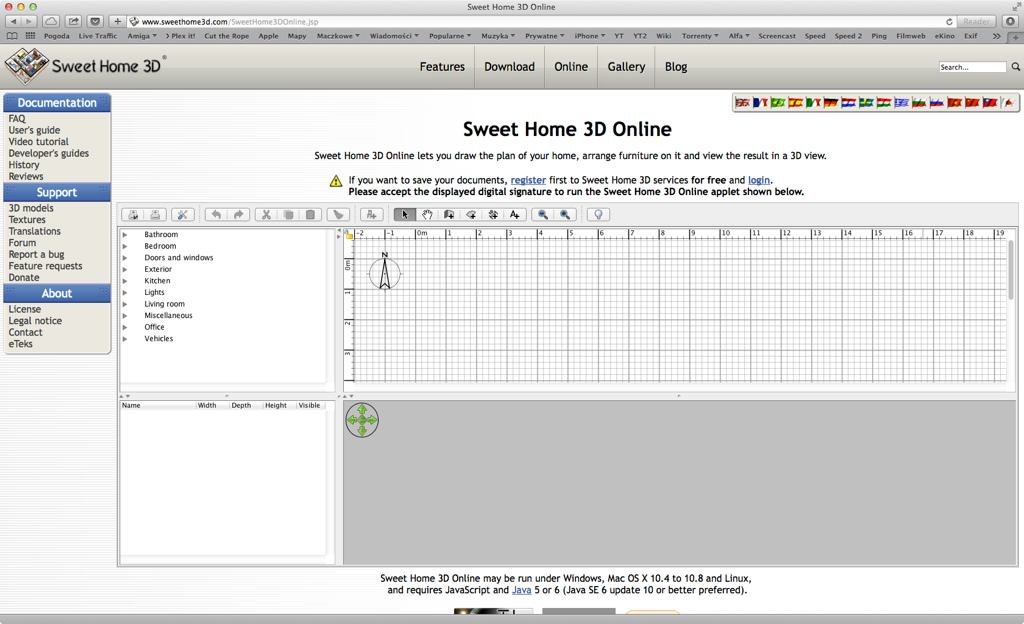The width and height of the screenshot is (1024, 624).
Task: Select the arrow selection tool
Action: pos(405,215)
